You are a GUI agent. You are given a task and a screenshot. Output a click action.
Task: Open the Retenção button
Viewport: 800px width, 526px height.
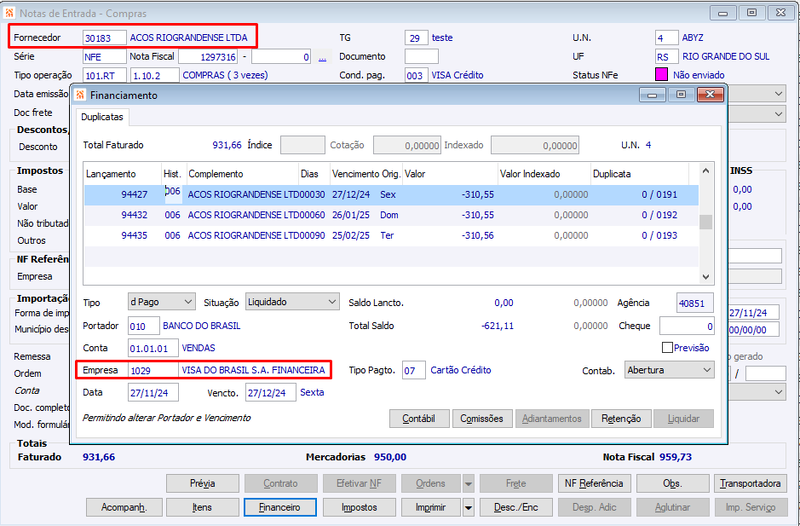(x=621, y=419)
